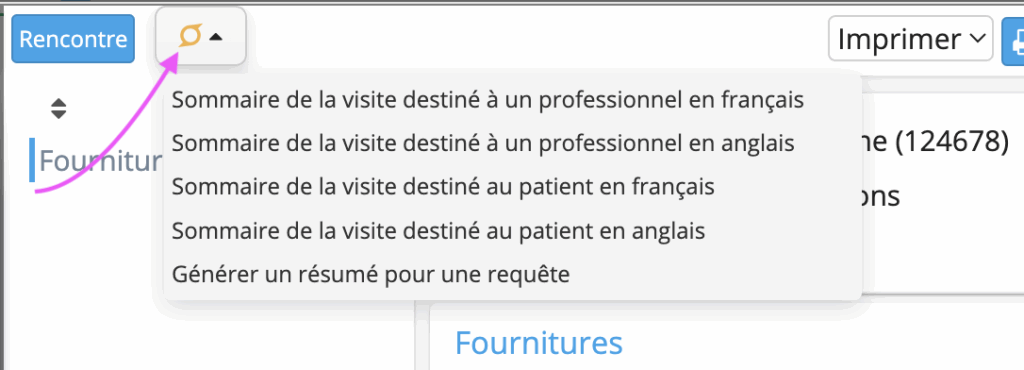The width and height of the screenshot is (1024, 370).
Task: Click the chevron inside Imprimer box
Action: 977,39
